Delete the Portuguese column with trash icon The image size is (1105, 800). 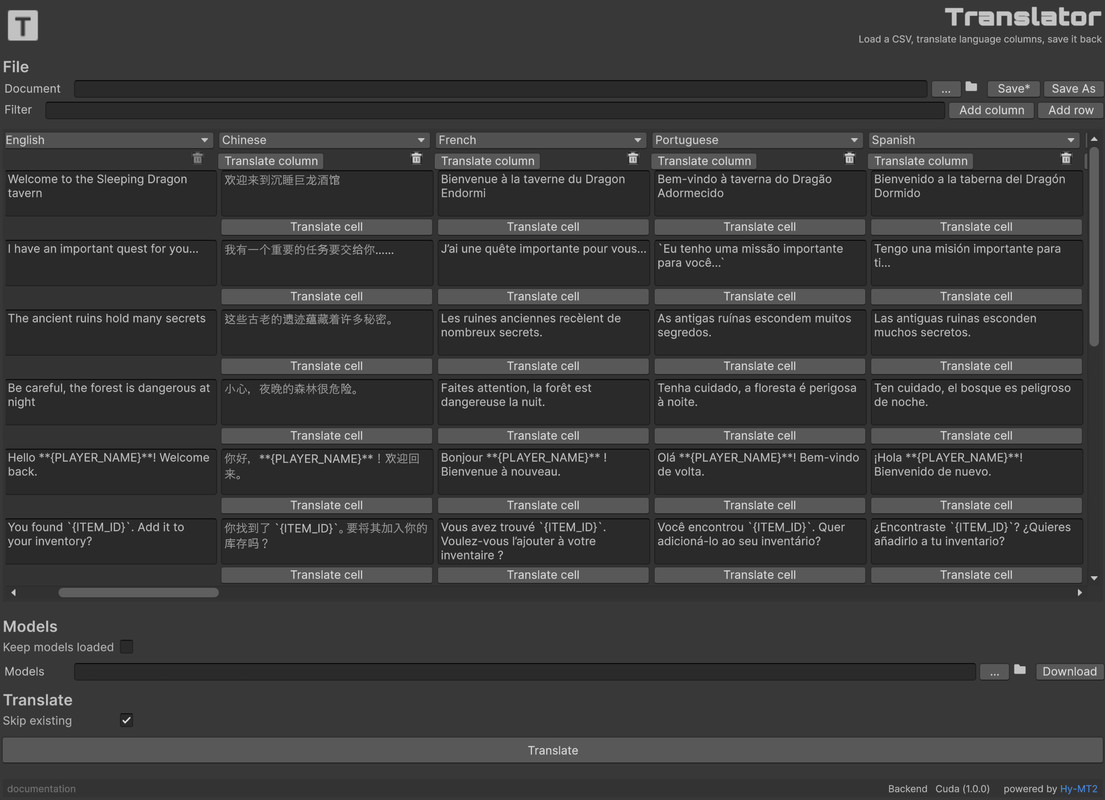849,159
